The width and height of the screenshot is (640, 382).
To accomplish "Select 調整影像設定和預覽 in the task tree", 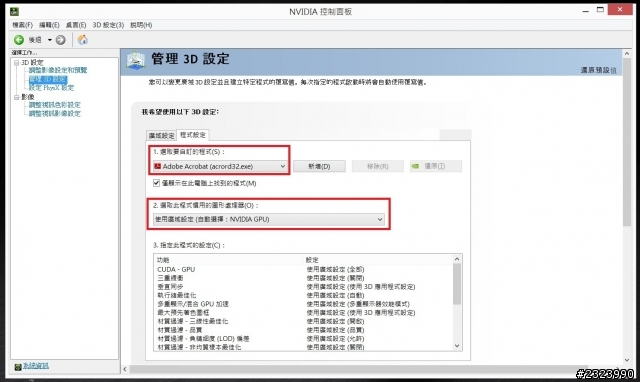I will pyautogui.click(x=58, y=70).
